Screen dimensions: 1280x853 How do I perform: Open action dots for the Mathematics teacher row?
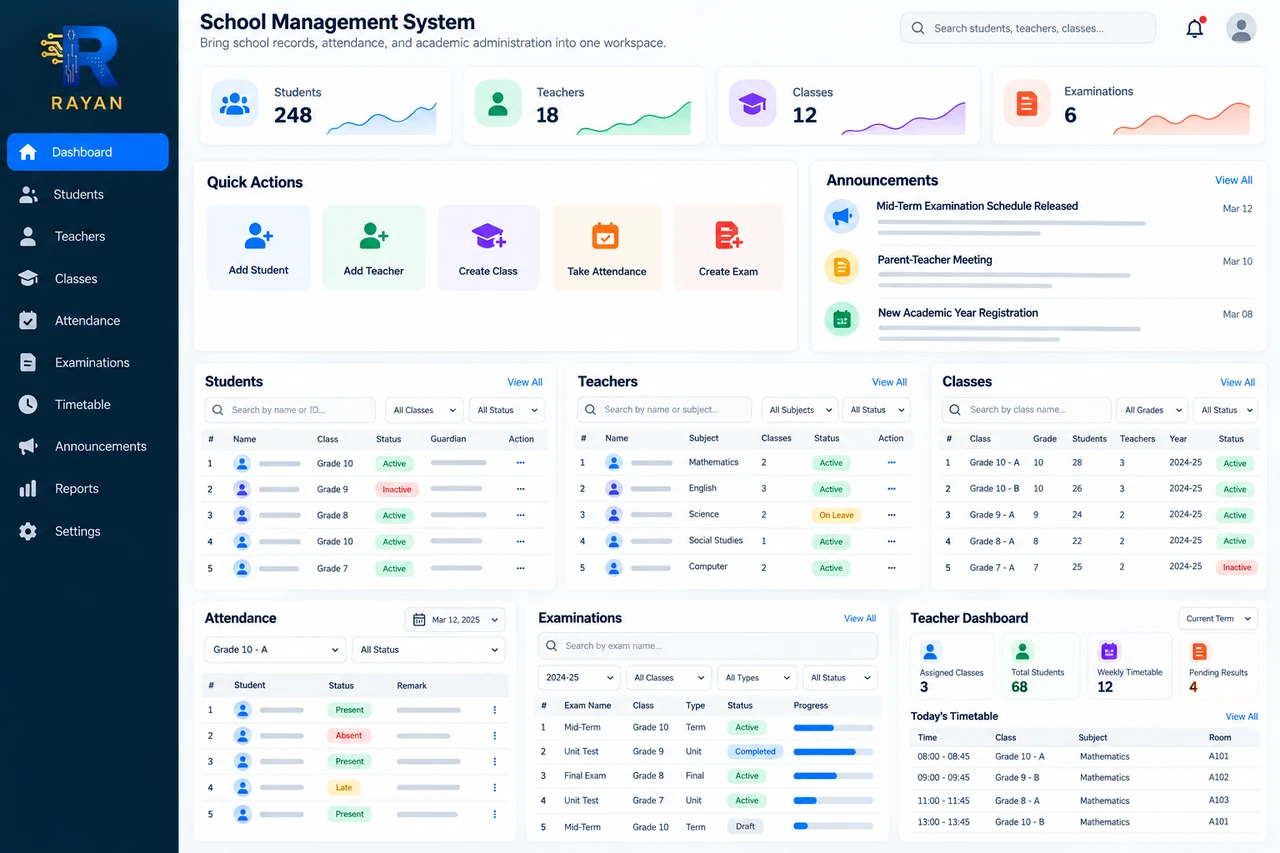[x=891, y=463]
